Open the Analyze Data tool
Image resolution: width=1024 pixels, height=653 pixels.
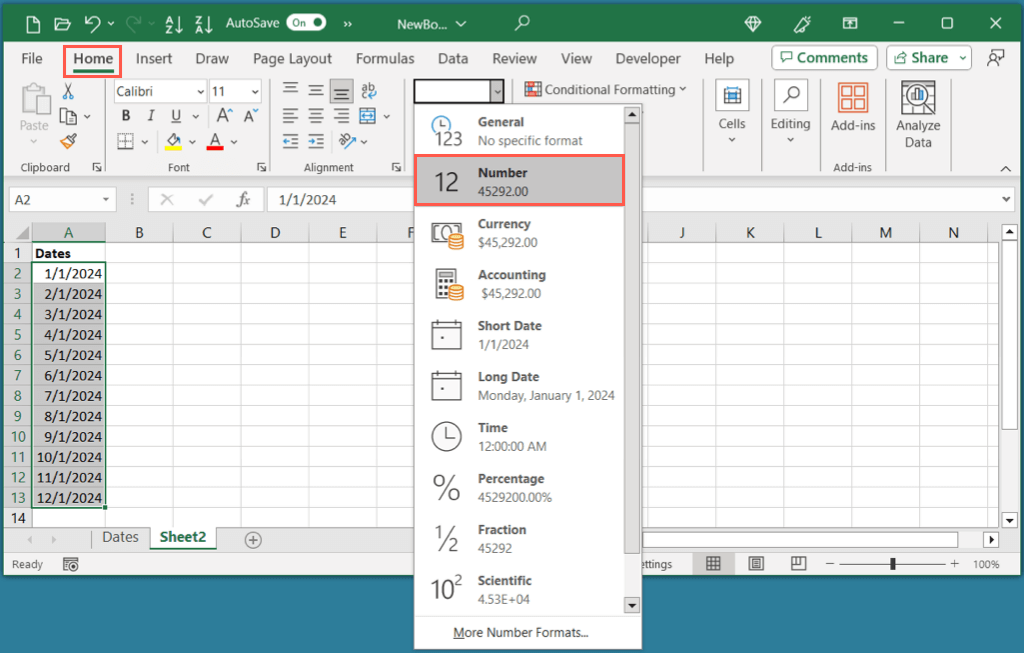pyautogui.click(x=917, y=113)
